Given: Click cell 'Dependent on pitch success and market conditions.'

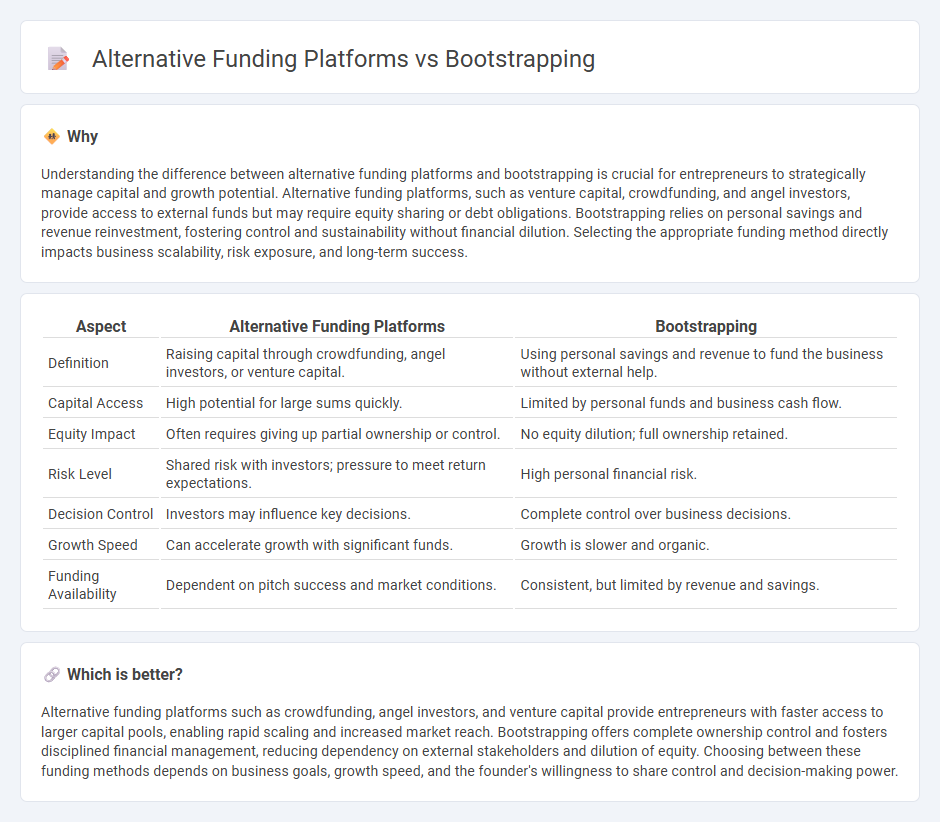Looking at the screenshot, I should point(337,585).
